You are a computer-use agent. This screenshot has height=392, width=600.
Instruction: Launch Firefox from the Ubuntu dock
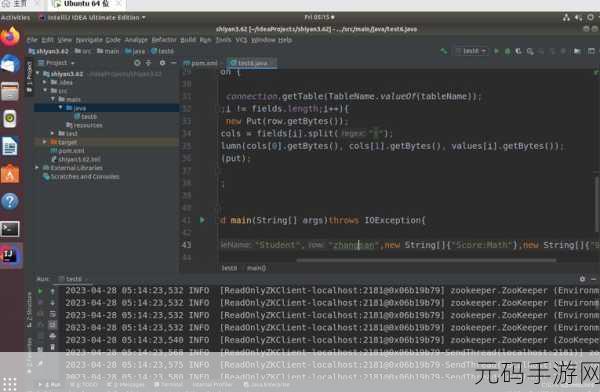[x=10, y=37]
